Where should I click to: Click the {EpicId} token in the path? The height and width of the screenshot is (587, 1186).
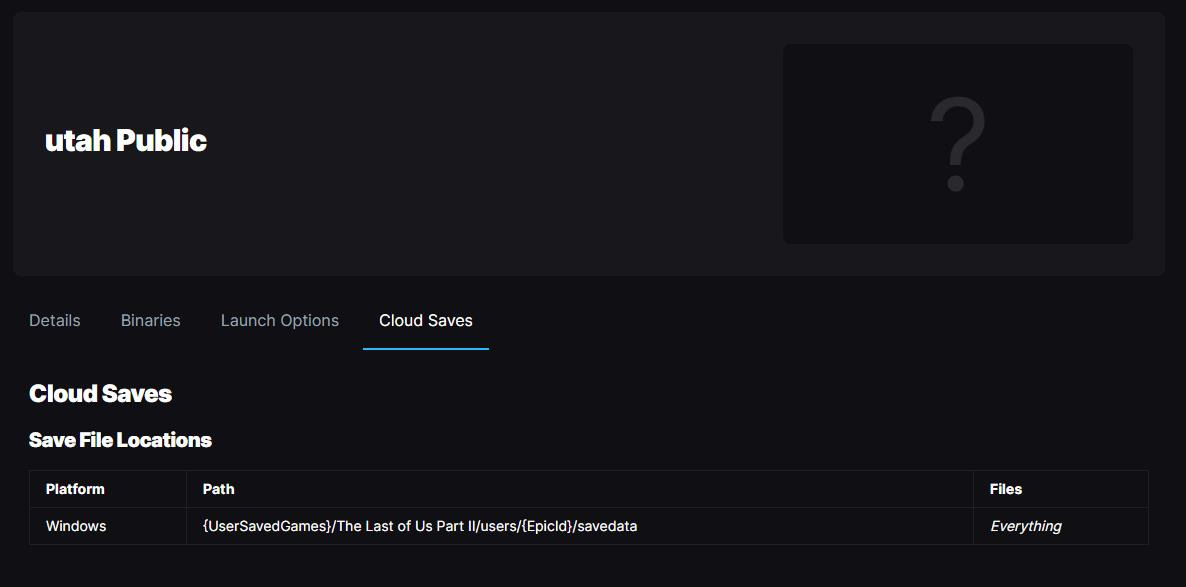545,526
